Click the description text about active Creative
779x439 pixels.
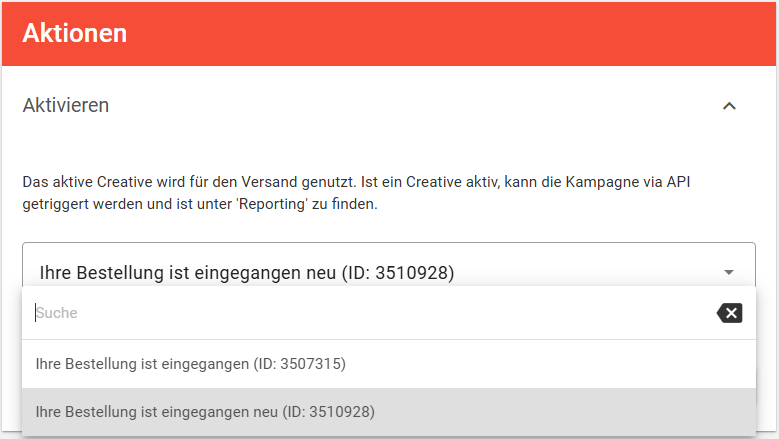point(356,193)
